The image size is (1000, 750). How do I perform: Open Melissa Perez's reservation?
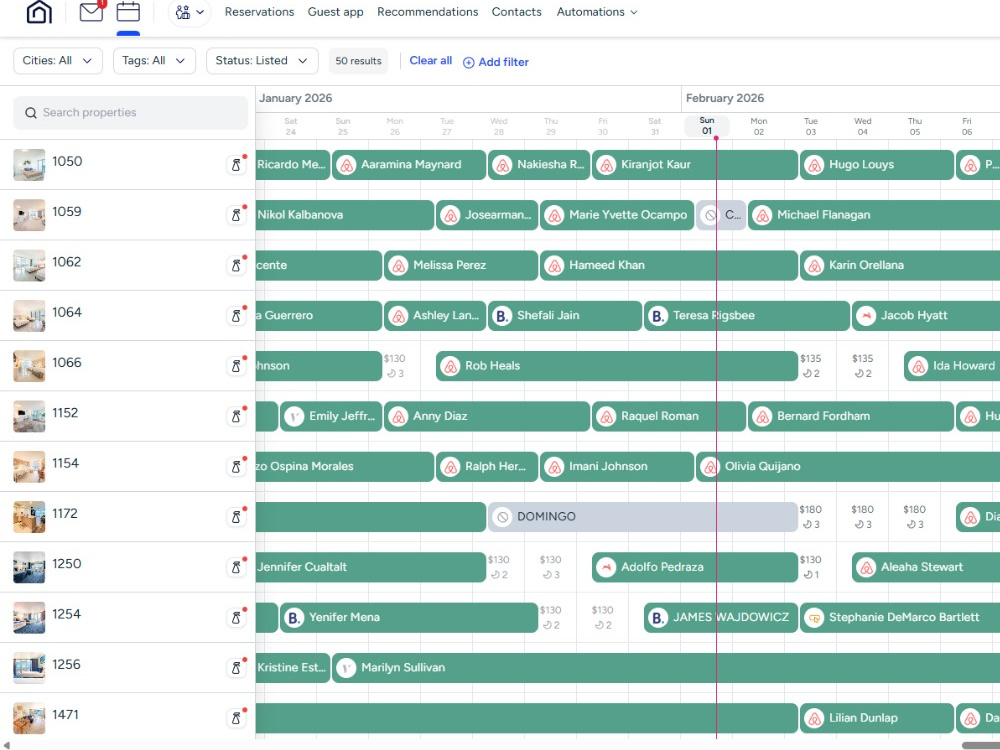tap(460, 265)
